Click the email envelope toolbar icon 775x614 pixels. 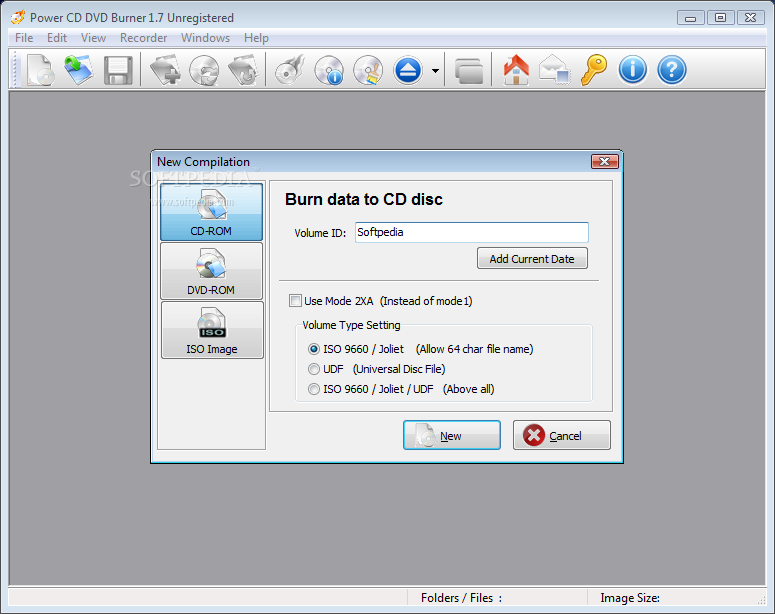point(555,70)
